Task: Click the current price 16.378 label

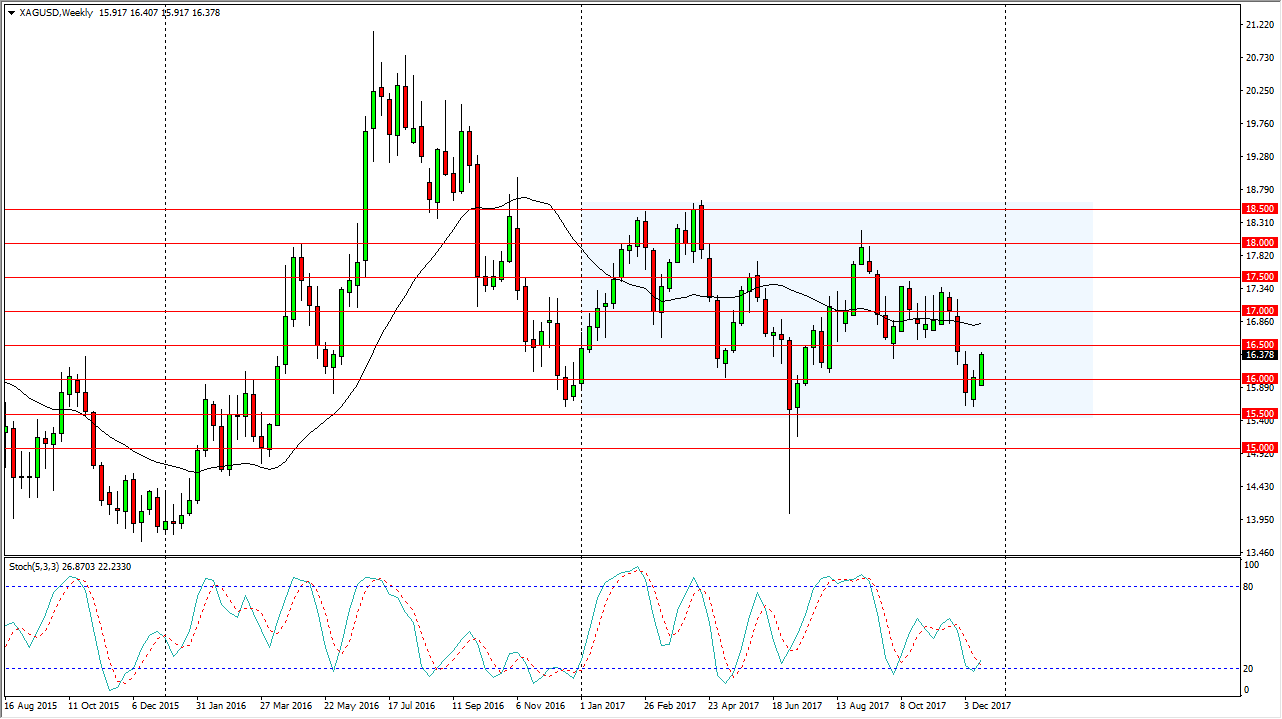Action: pyautogui.click(x=1259, y=355)
